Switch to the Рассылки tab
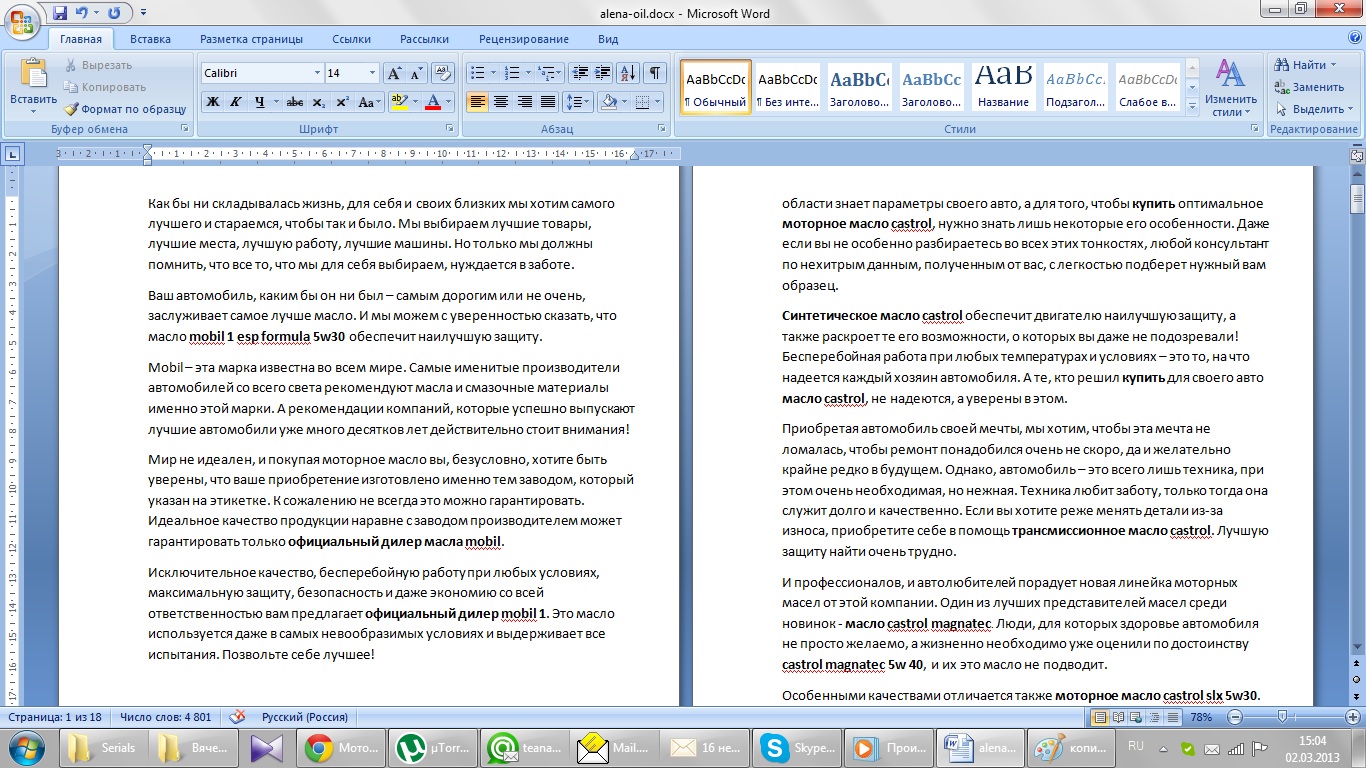Screen dimensions: 1366x768 (x=424, y=39)
